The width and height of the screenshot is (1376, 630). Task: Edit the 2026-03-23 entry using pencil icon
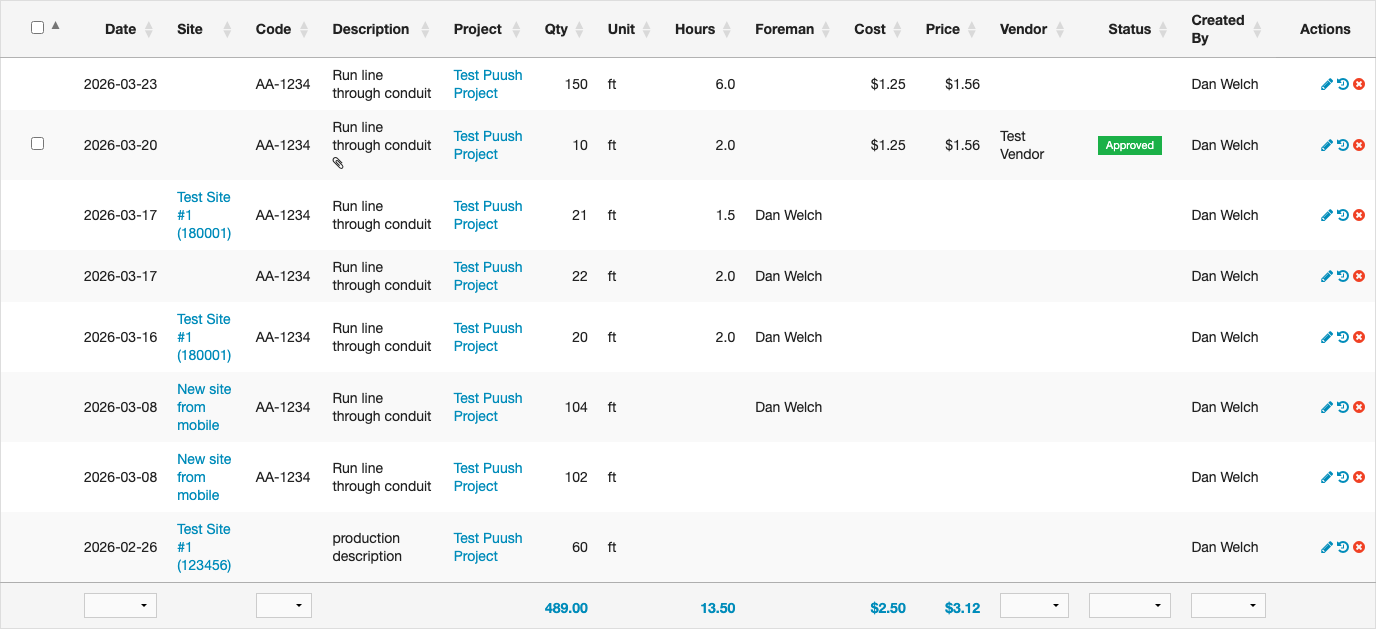[1326, 83]
